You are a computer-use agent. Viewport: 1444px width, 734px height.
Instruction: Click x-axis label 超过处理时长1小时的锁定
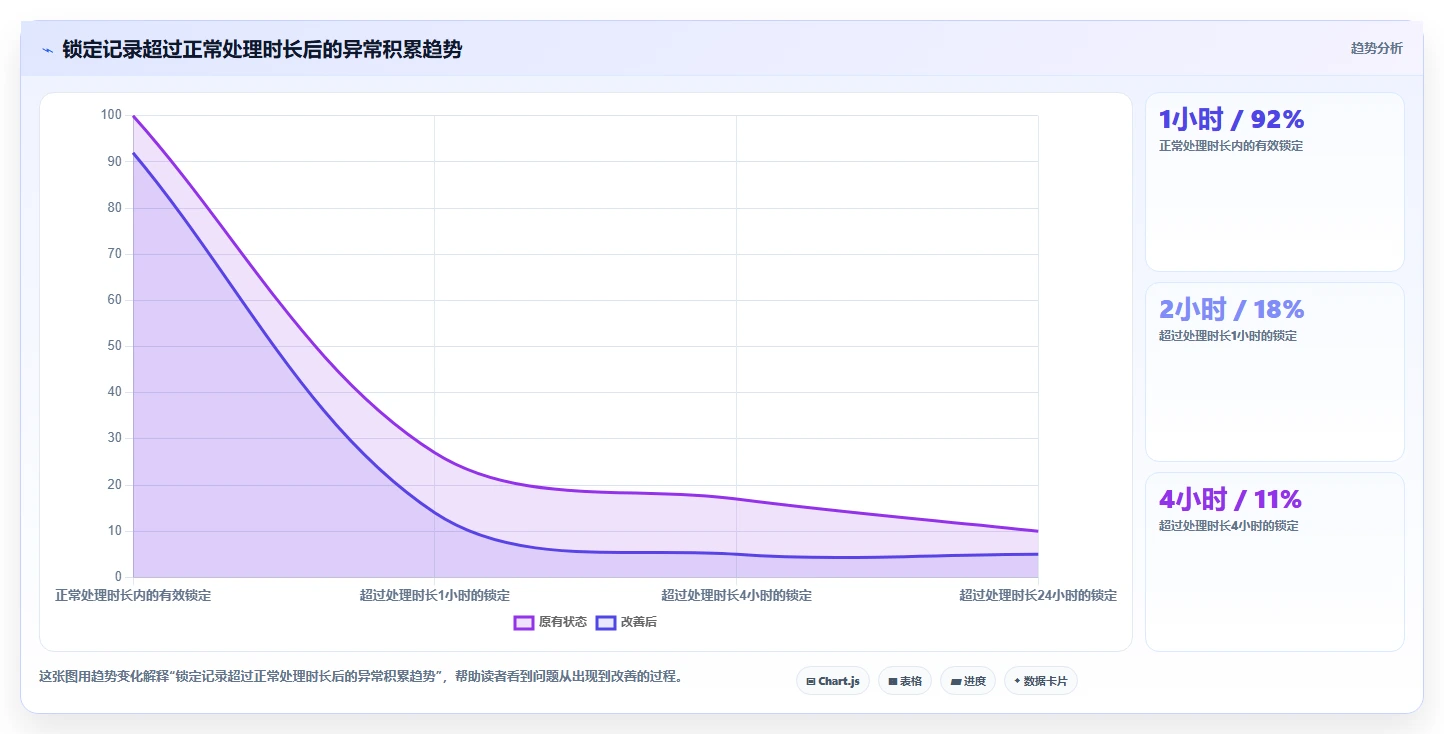point(435,595)
